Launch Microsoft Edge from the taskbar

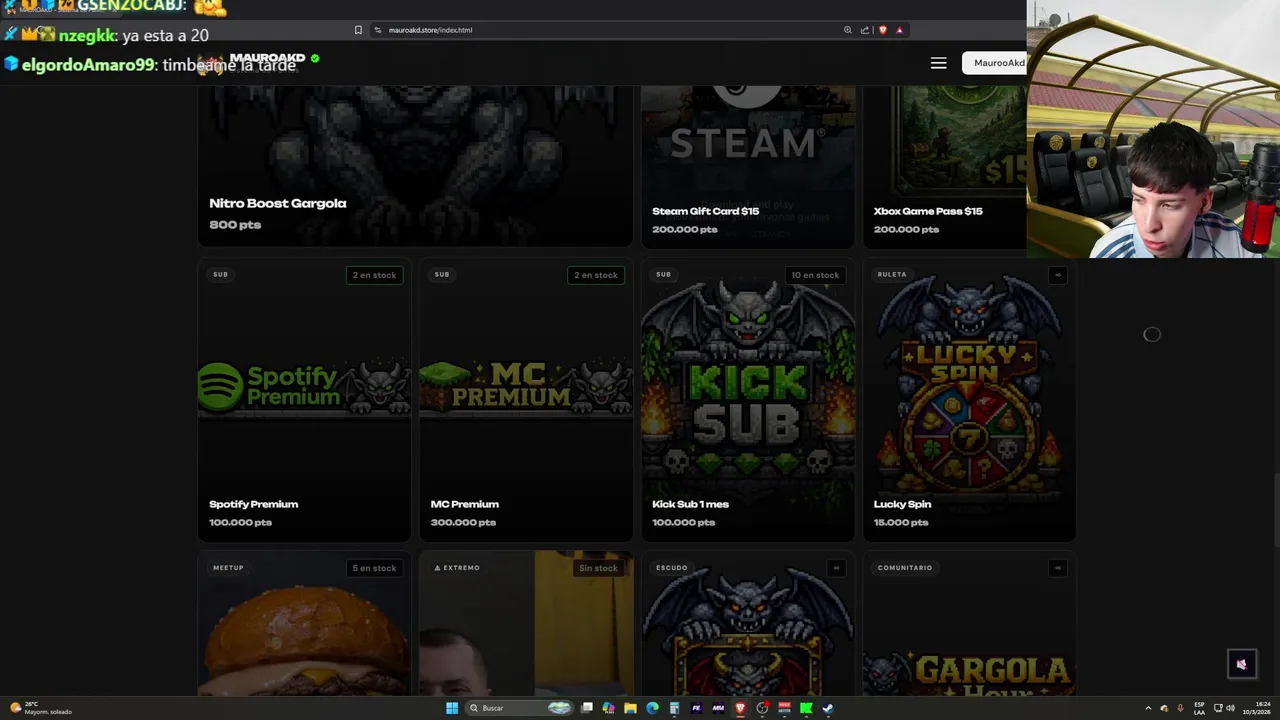[x=652, y=708]
